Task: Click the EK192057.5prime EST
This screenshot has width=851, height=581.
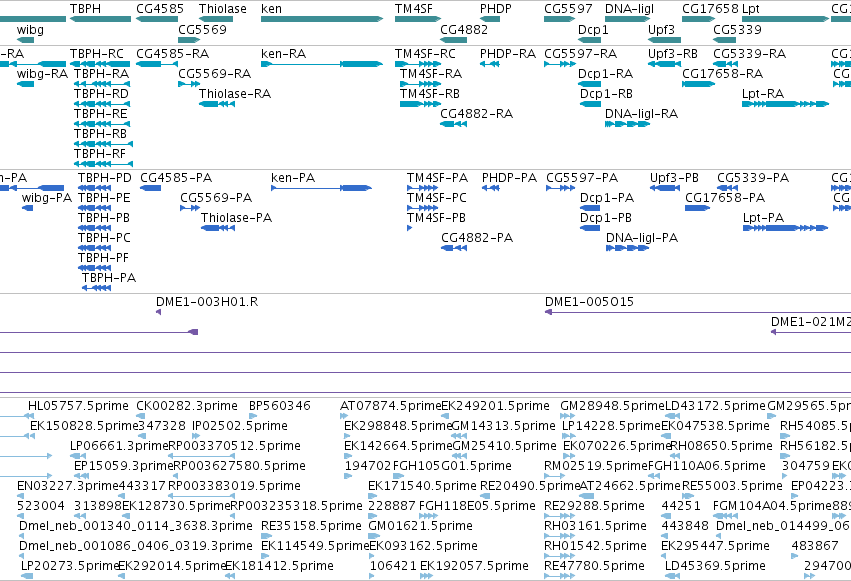Action: coord(427,576)
